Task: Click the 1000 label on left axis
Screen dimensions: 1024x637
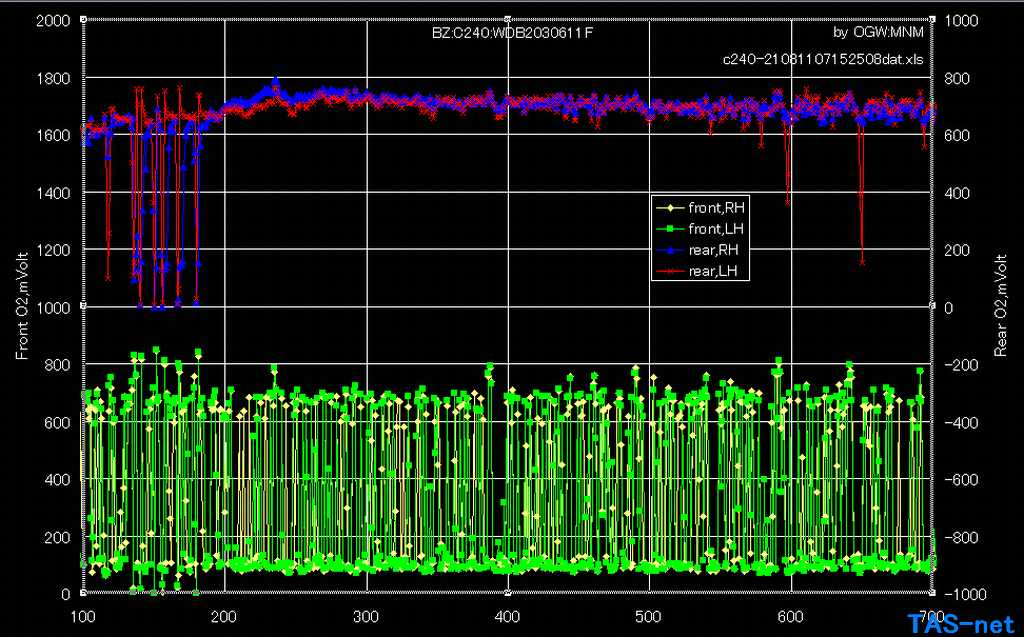Action: 54,308
